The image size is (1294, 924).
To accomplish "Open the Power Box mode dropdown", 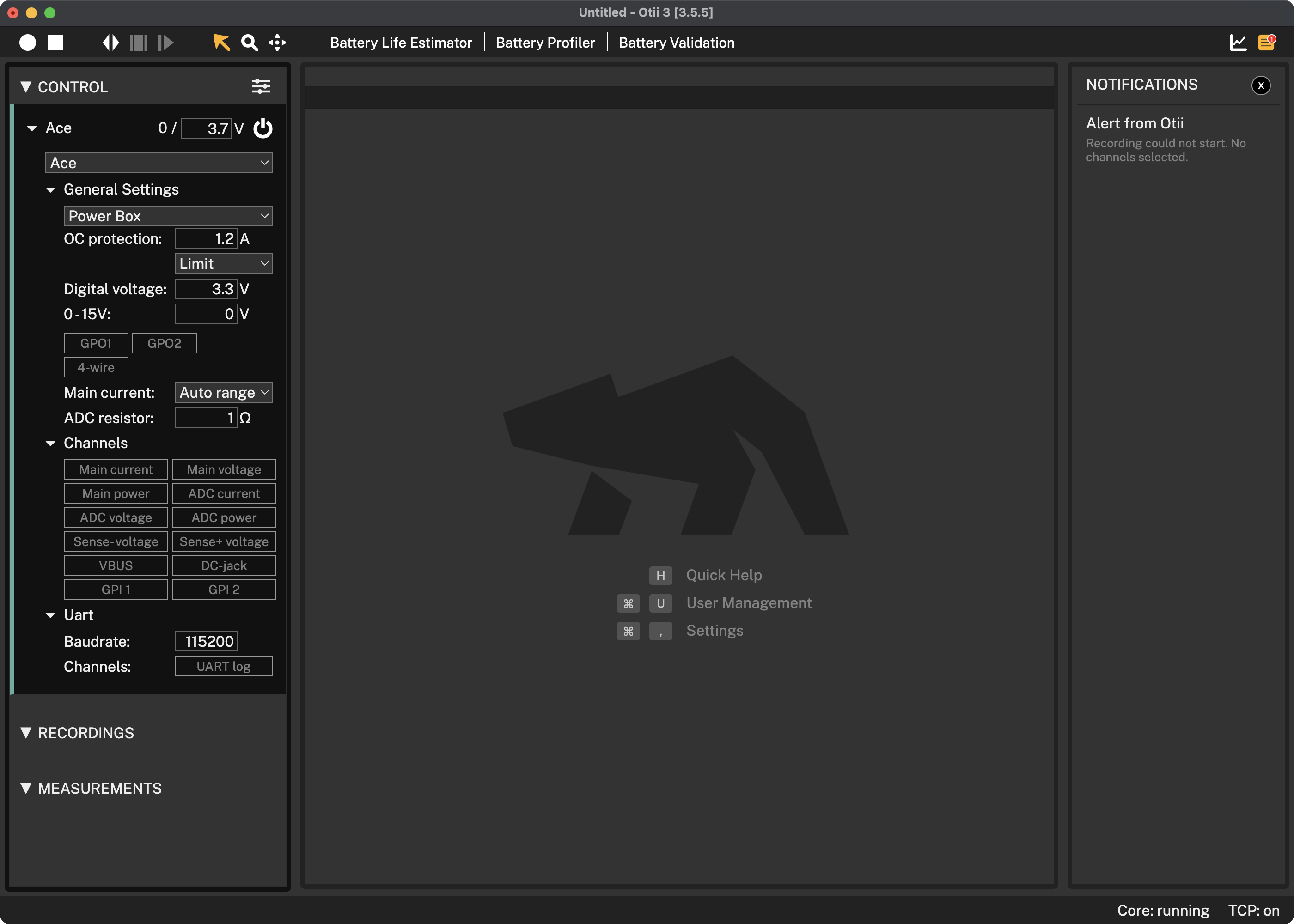I will pos(168,216).
